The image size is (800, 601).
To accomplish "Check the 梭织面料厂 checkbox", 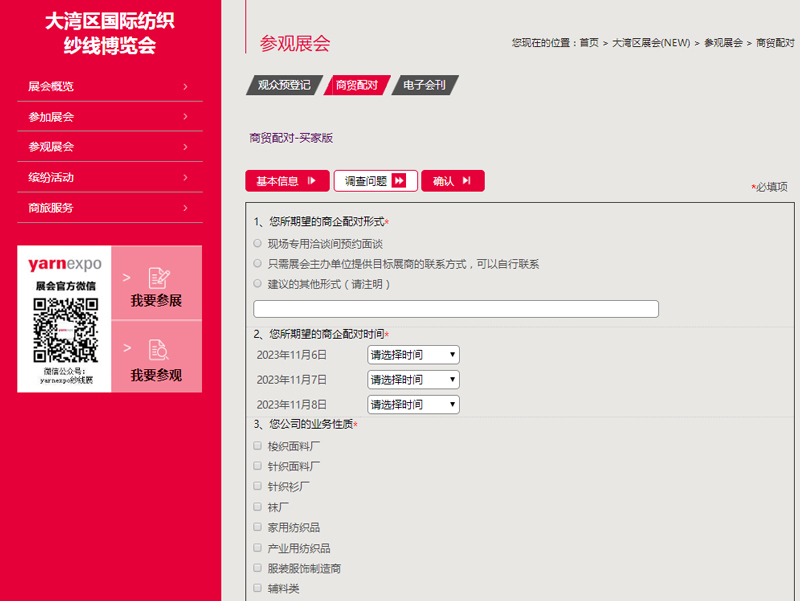I will (x=258, y=445).
